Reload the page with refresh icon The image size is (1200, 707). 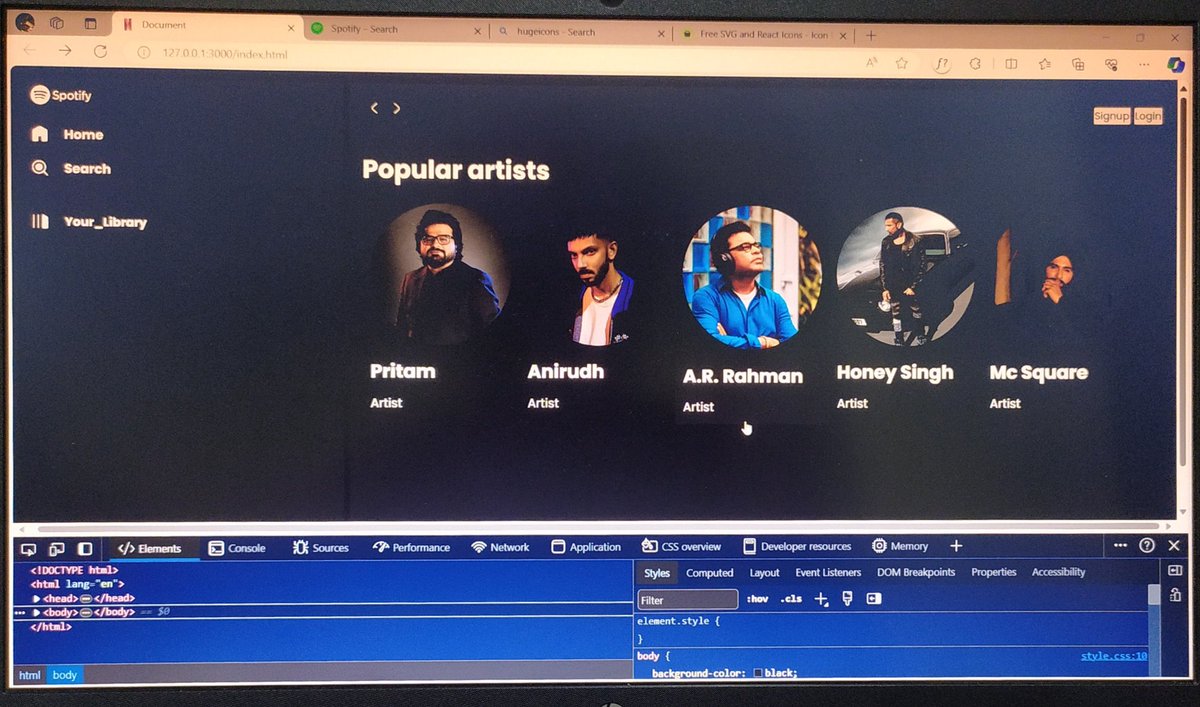click(100, 51)
